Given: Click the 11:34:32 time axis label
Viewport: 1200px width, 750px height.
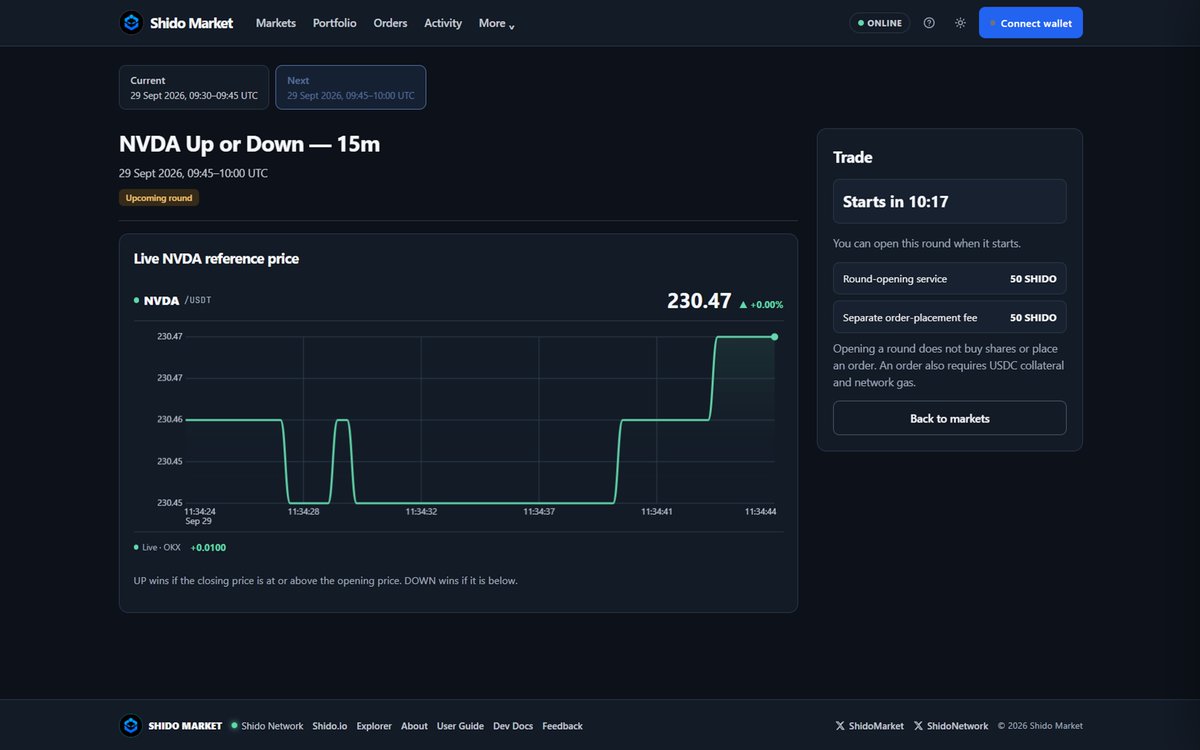Looking at the screenshot, I should coord(421,512).
